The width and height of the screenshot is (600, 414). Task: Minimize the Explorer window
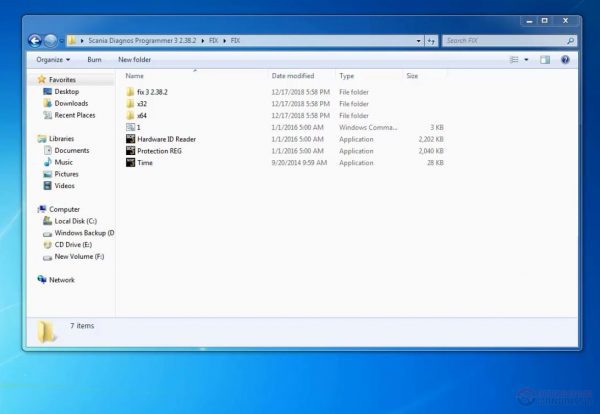tap(529, 21)
